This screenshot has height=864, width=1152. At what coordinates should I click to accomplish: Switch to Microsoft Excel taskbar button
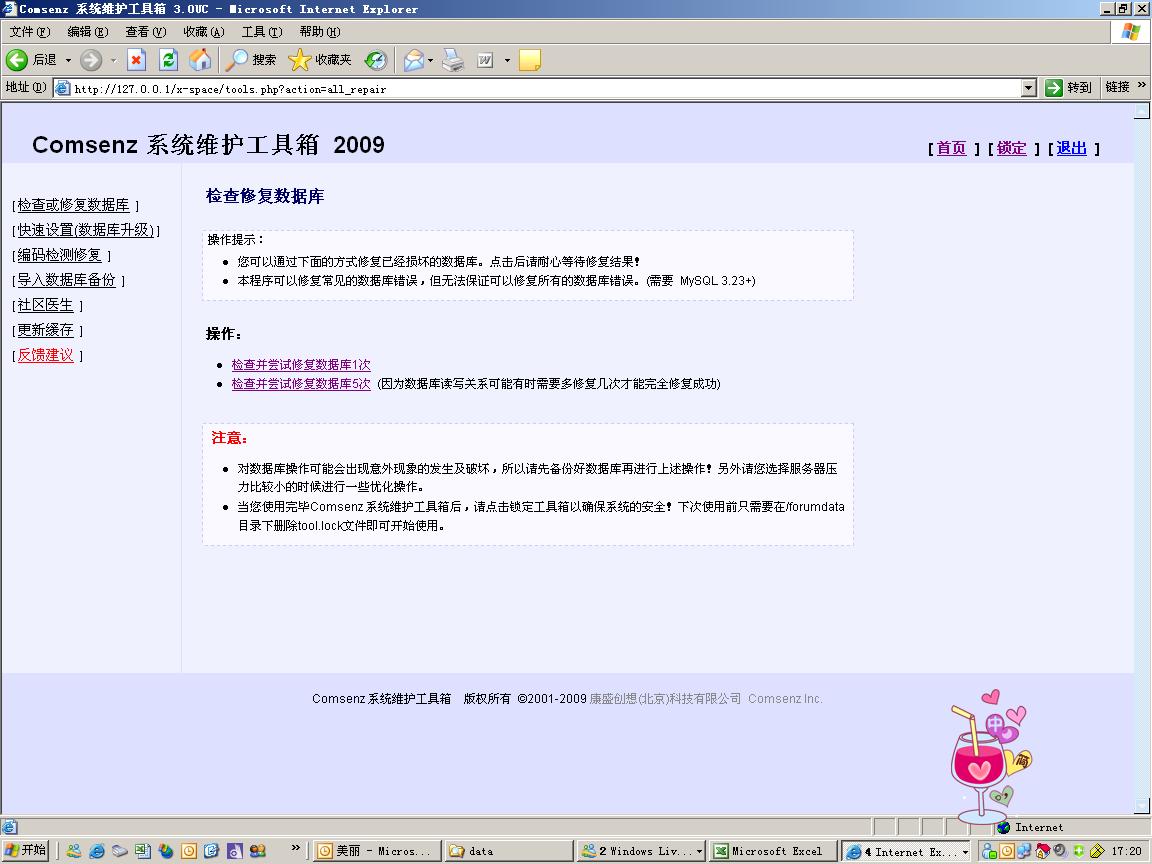tap(773, 851)
